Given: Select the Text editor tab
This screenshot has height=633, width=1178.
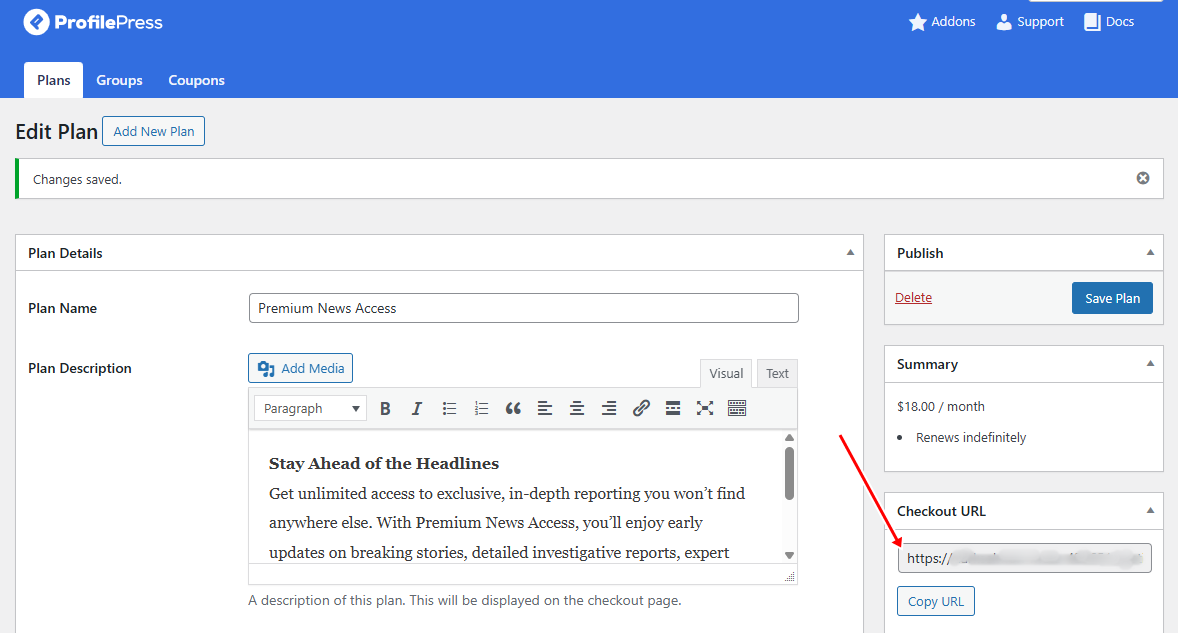Looking at the screenshot, I should (778, 373).
